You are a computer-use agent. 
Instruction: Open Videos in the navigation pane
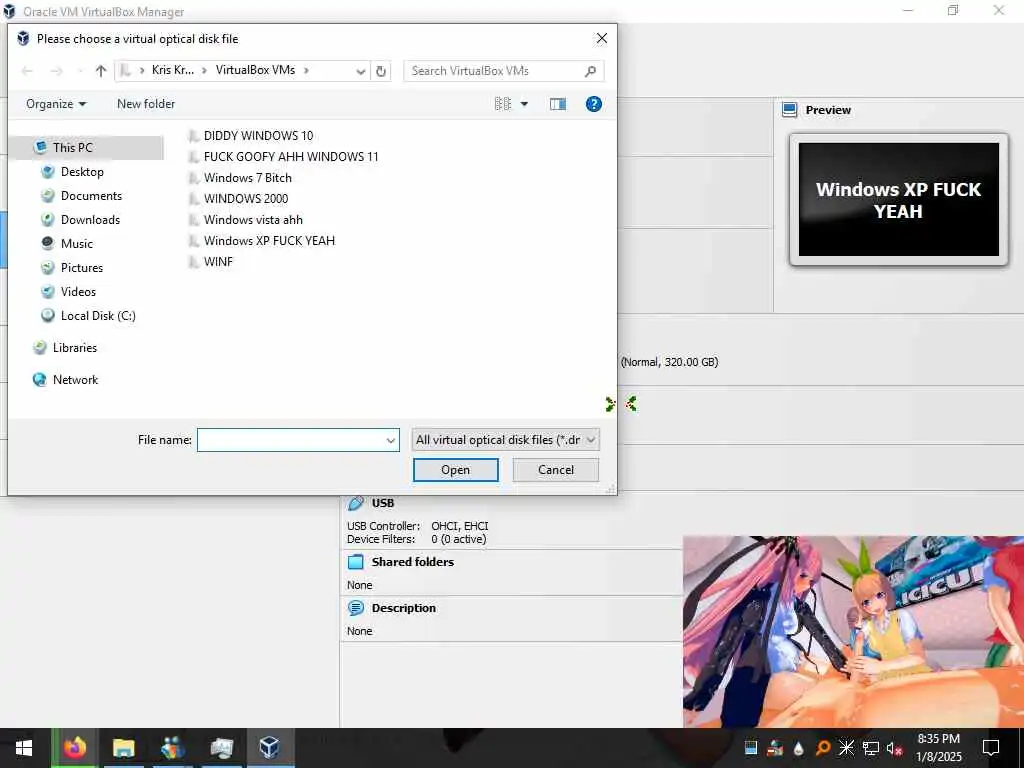tap(78, 292)
